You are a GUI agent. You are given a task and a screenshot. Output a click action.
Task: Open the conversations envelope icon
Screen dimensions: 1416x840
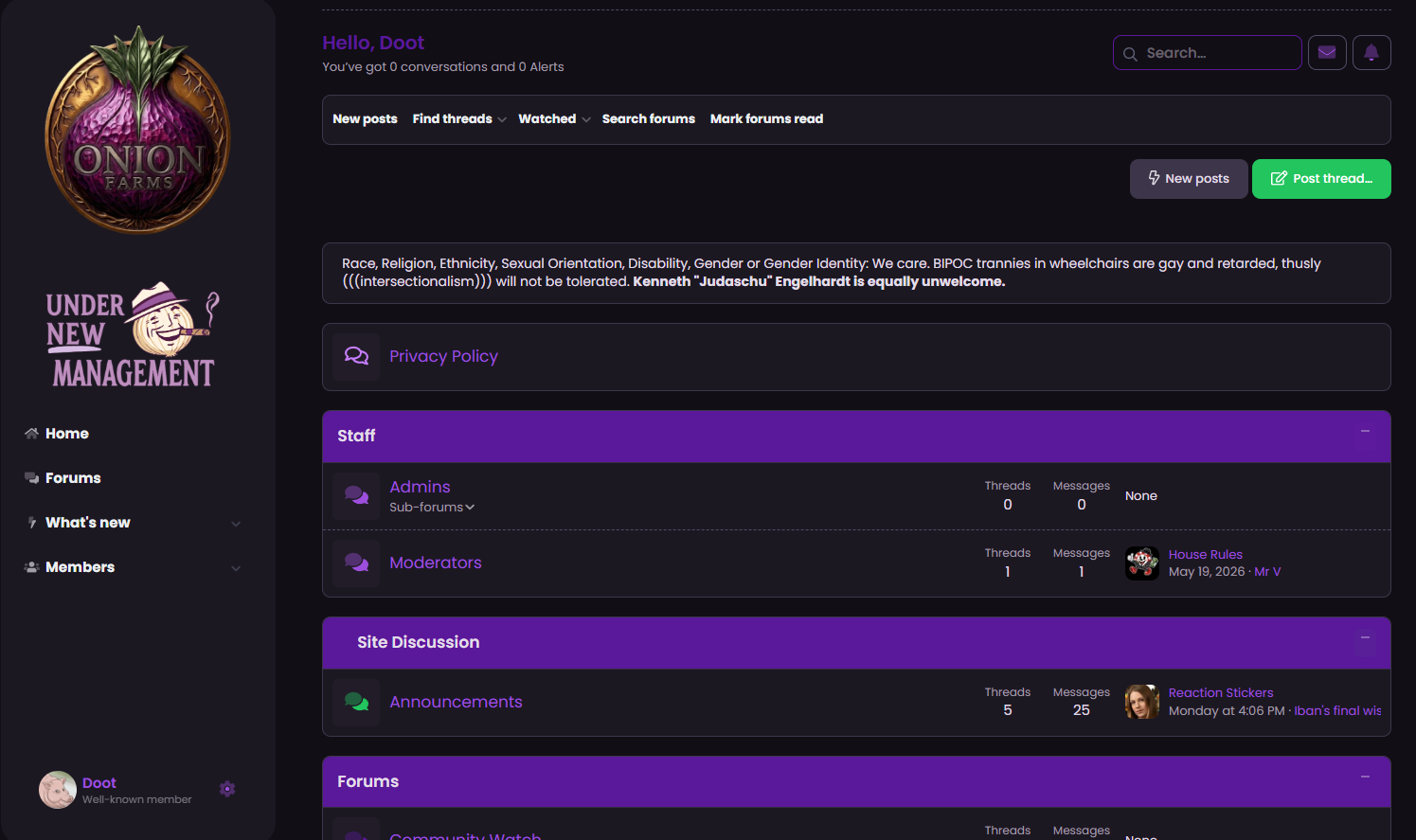(x=1327, y=52)
